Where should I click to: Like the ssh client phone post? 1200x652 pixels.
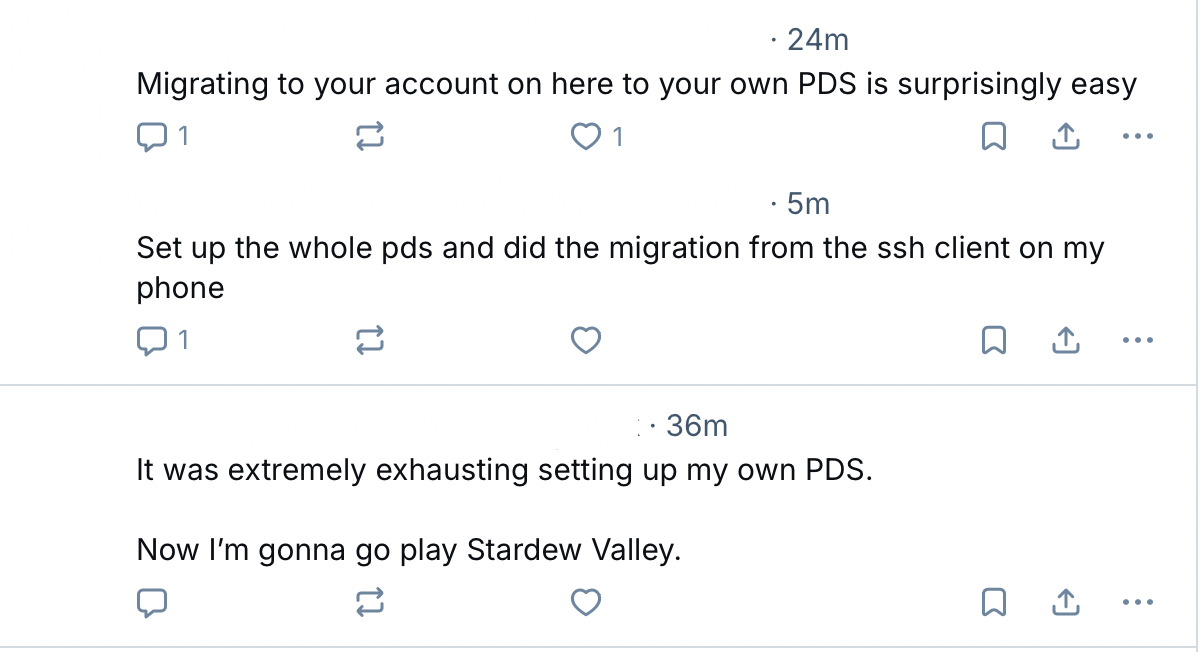click(586, 342)
